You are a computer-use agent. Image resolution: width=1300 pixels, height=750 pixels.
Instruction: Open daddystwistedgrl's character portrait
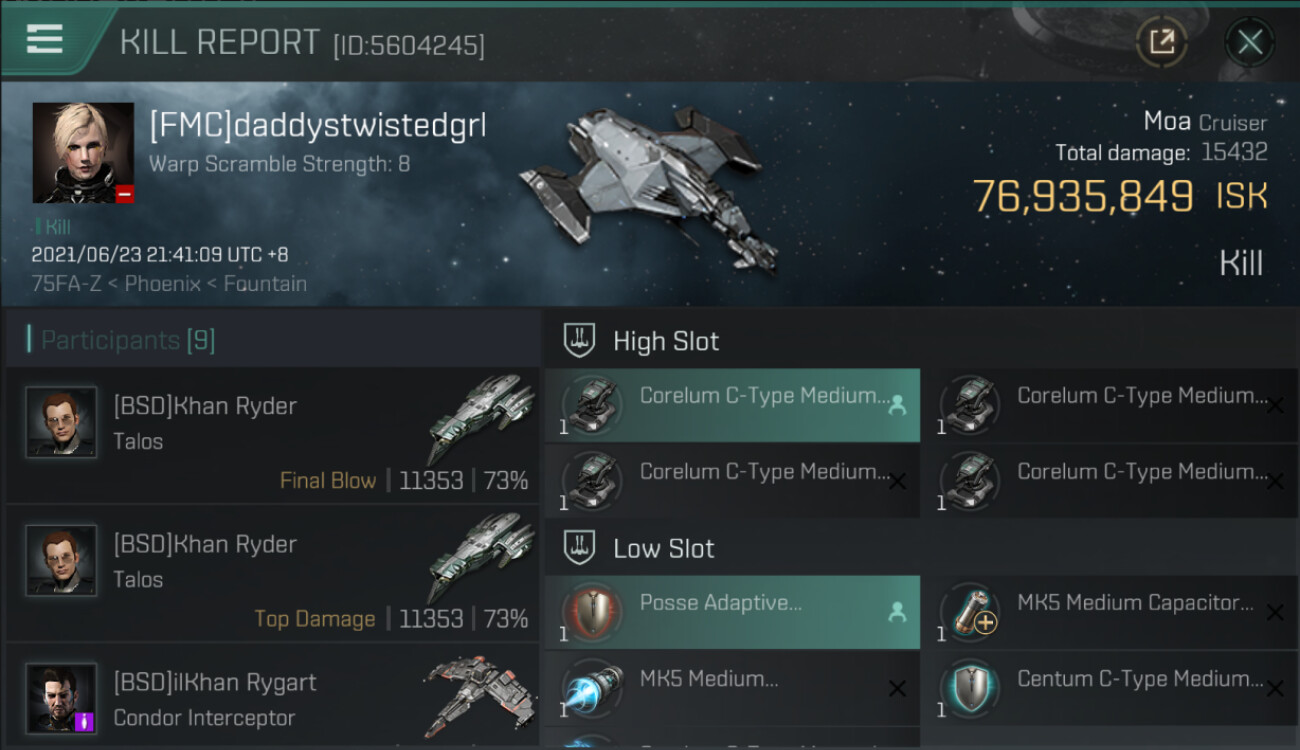[83, 153]
